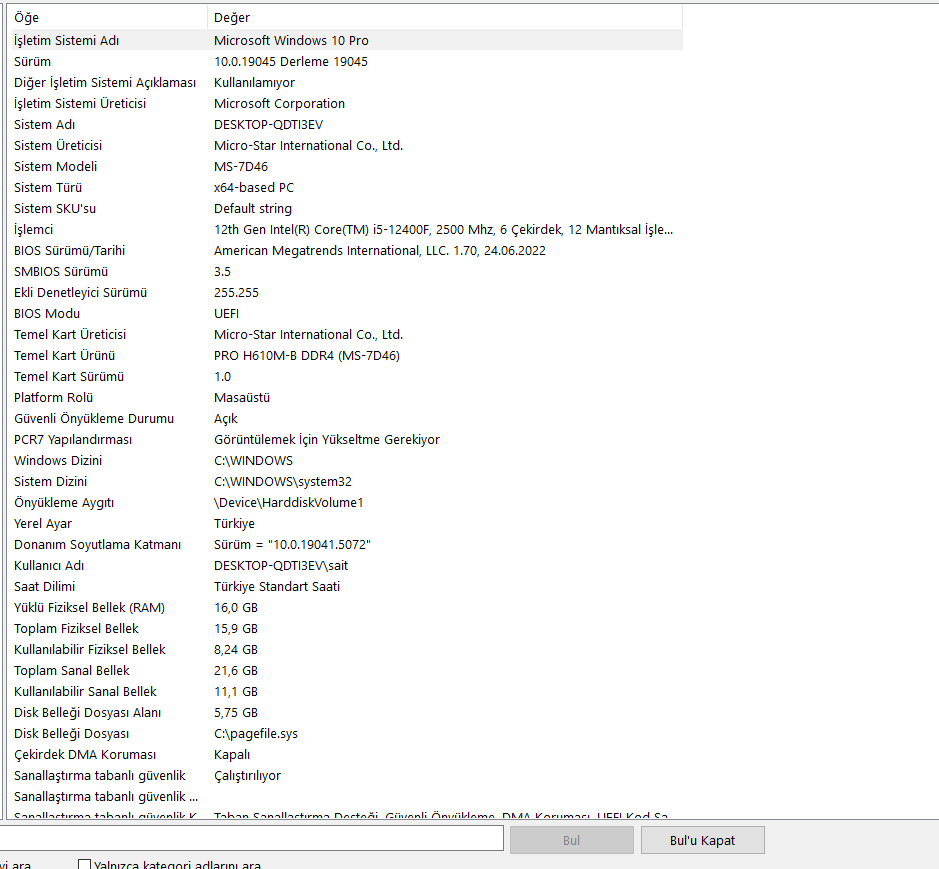939x869 pixels.
Task: Click the Öğe column header
Action: pos(110,17)
